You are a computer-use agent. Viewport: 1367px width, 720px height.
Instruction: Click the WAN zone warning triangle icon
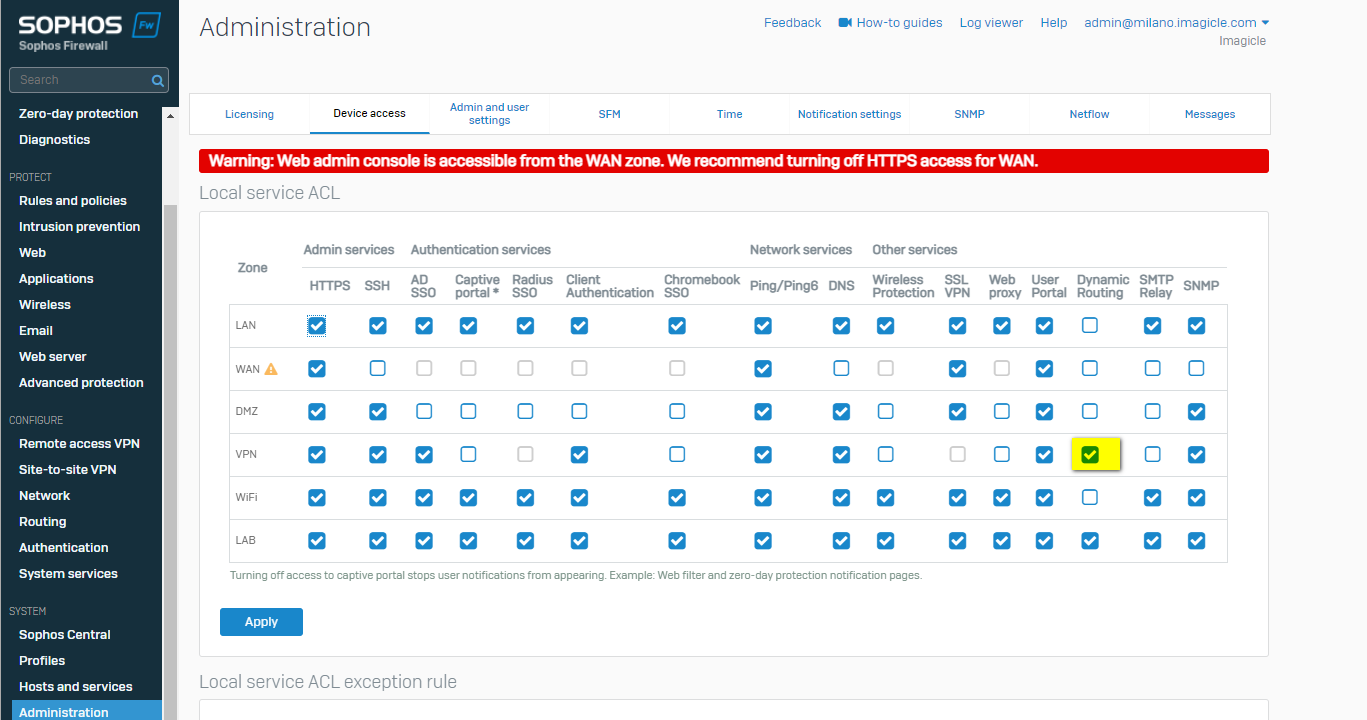[x=271, y=369]
